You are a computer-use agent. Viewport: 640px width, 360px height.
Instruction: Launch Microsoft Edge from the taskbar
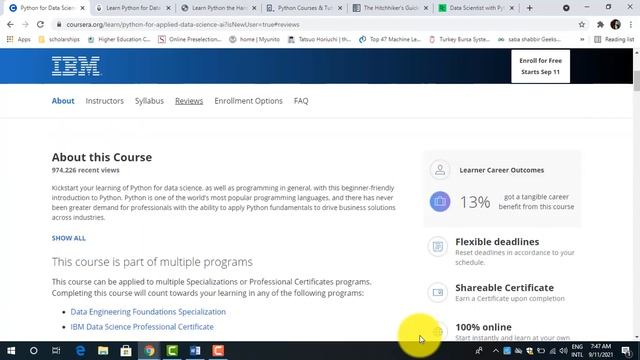click(80, 351)
